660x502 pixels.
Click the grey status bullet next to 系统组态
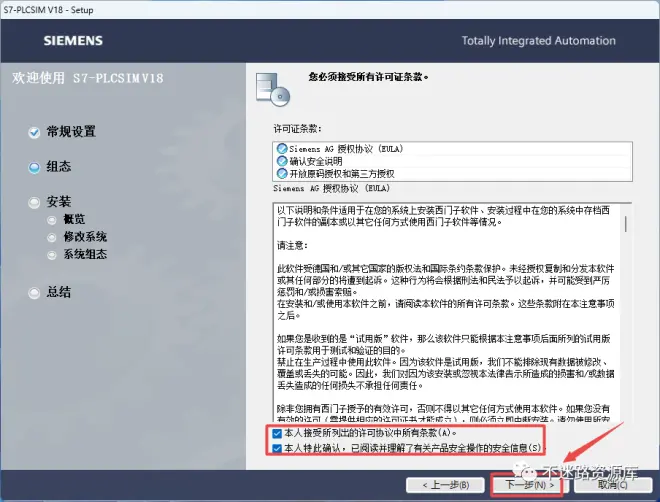coord(52,255)
